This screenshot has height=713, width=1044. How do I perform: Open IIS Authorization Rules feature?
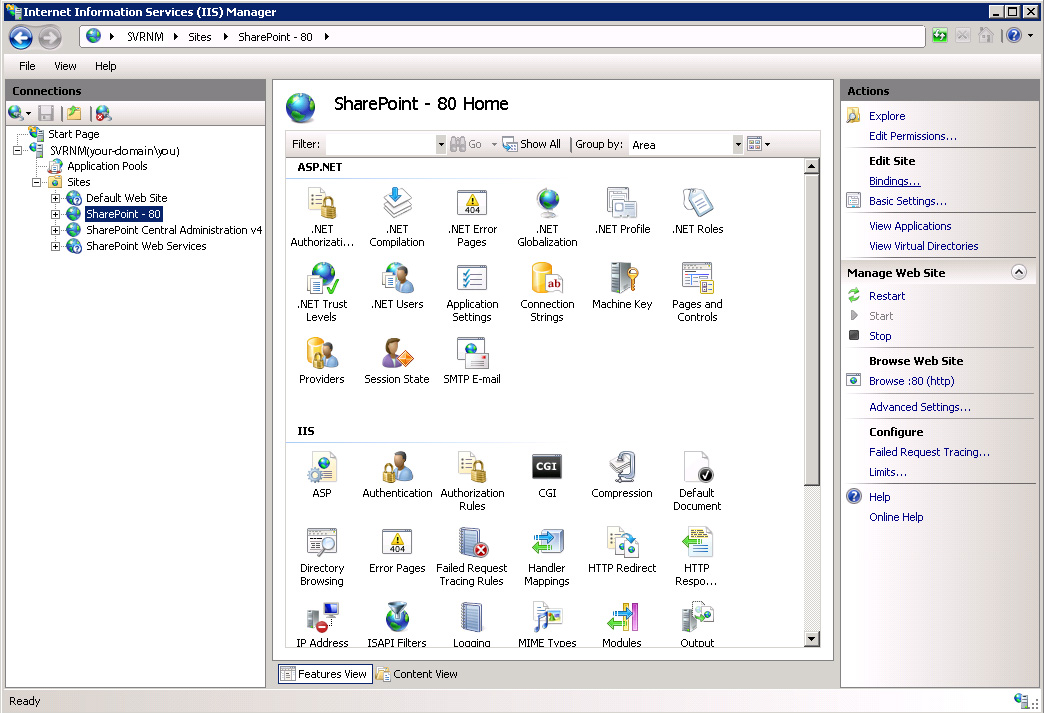pyautogui.click(x=472, y=481)
